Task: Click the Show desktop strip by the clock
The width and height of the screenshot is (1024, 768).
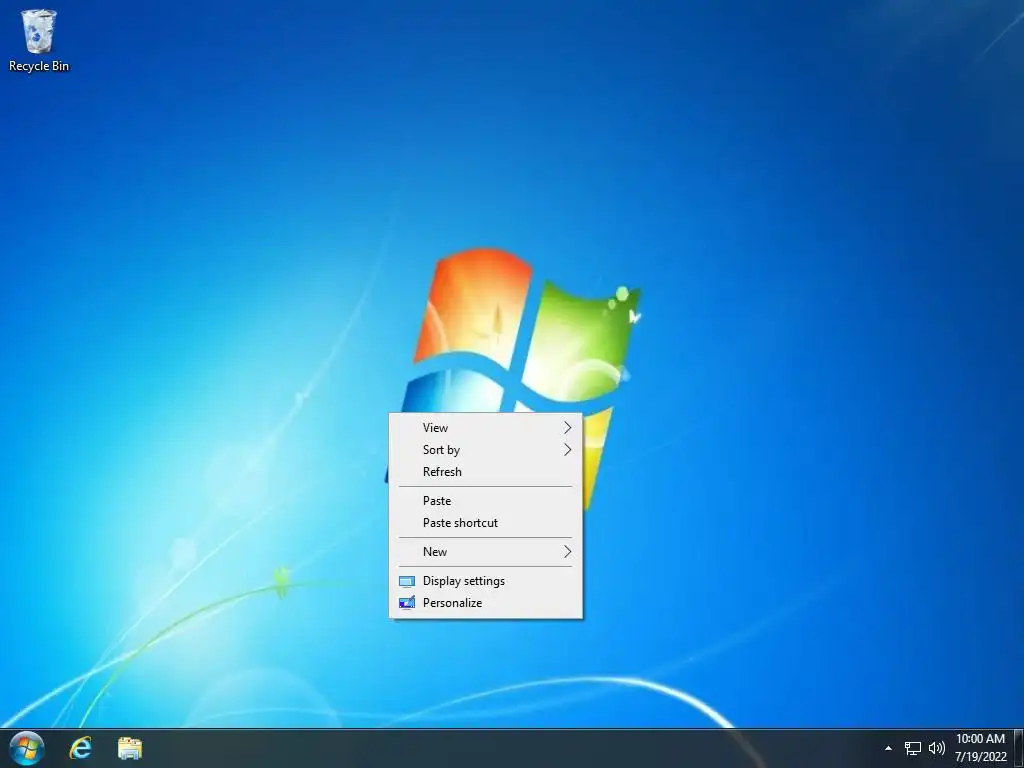Action: click(1019, 748)
